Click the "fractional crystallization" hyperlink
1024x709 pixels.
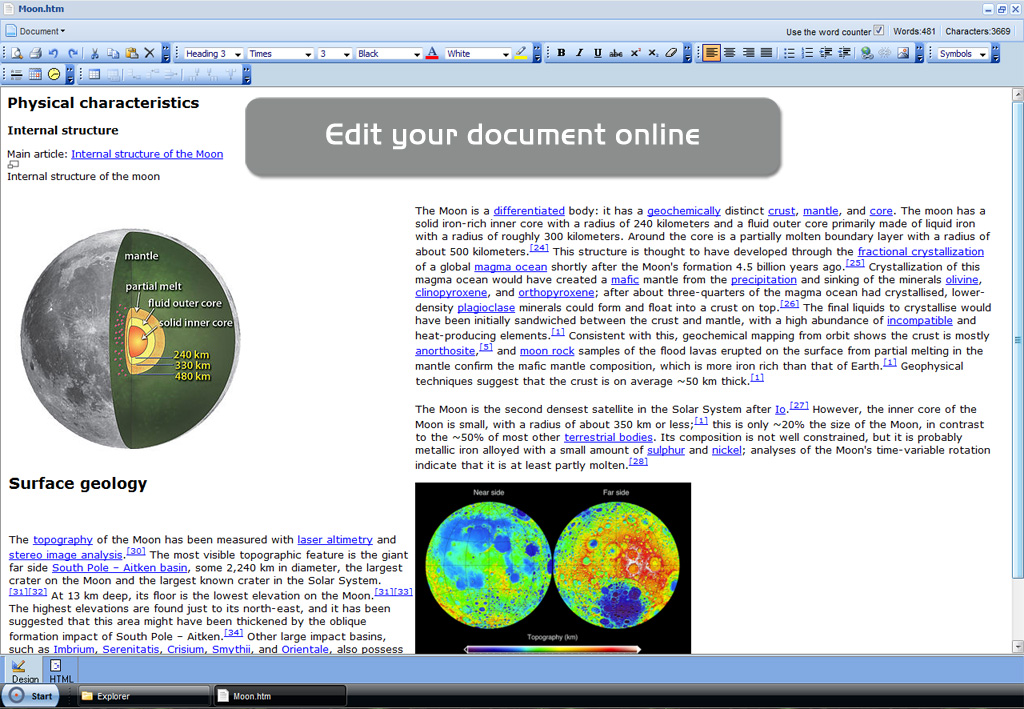[920, 252]
